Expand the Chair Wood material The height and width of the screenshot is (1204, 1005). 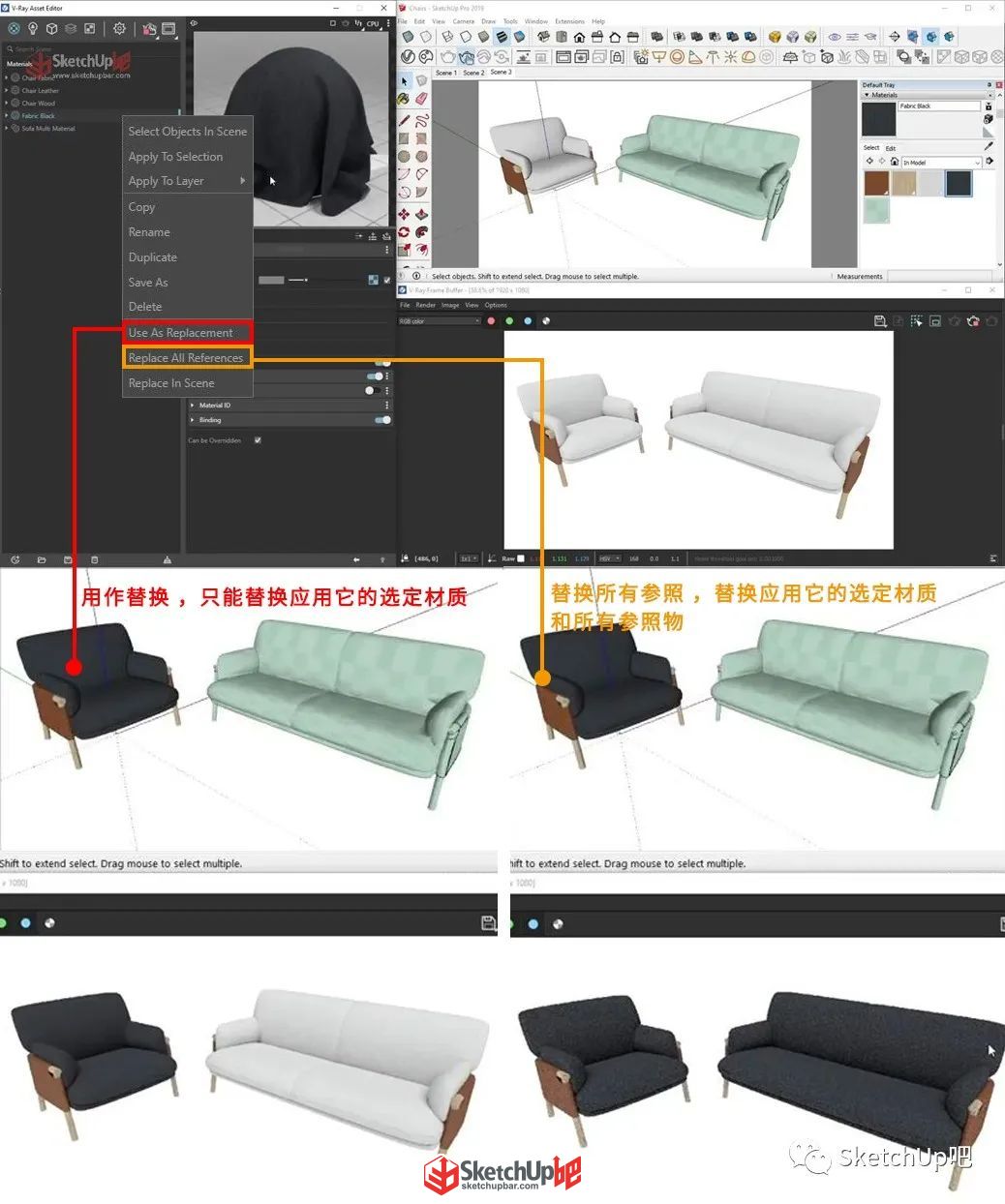click(7, 103)
